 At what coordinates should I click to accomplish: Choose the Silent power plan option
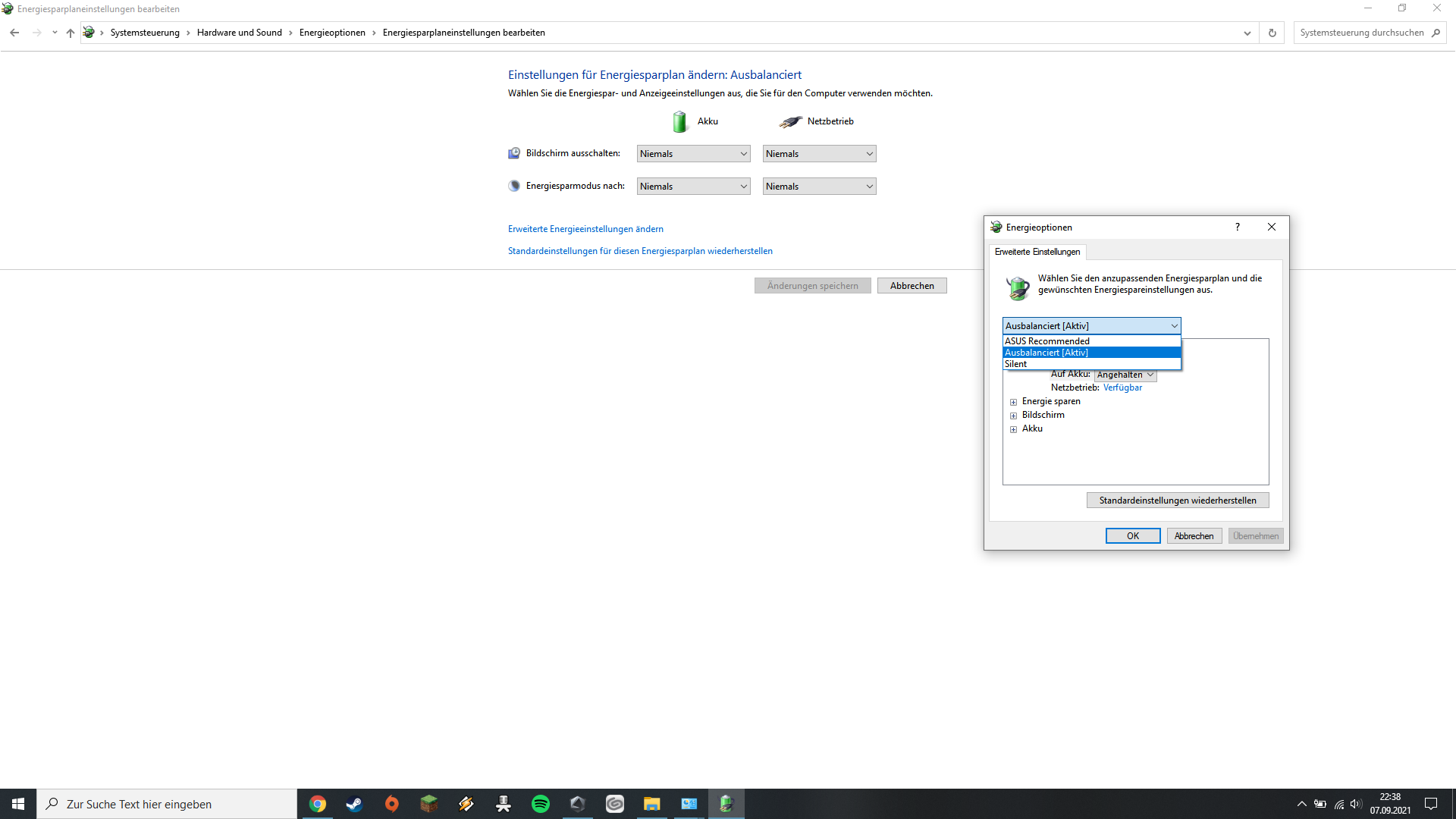pyautogui.click(x=1016, y=364)
